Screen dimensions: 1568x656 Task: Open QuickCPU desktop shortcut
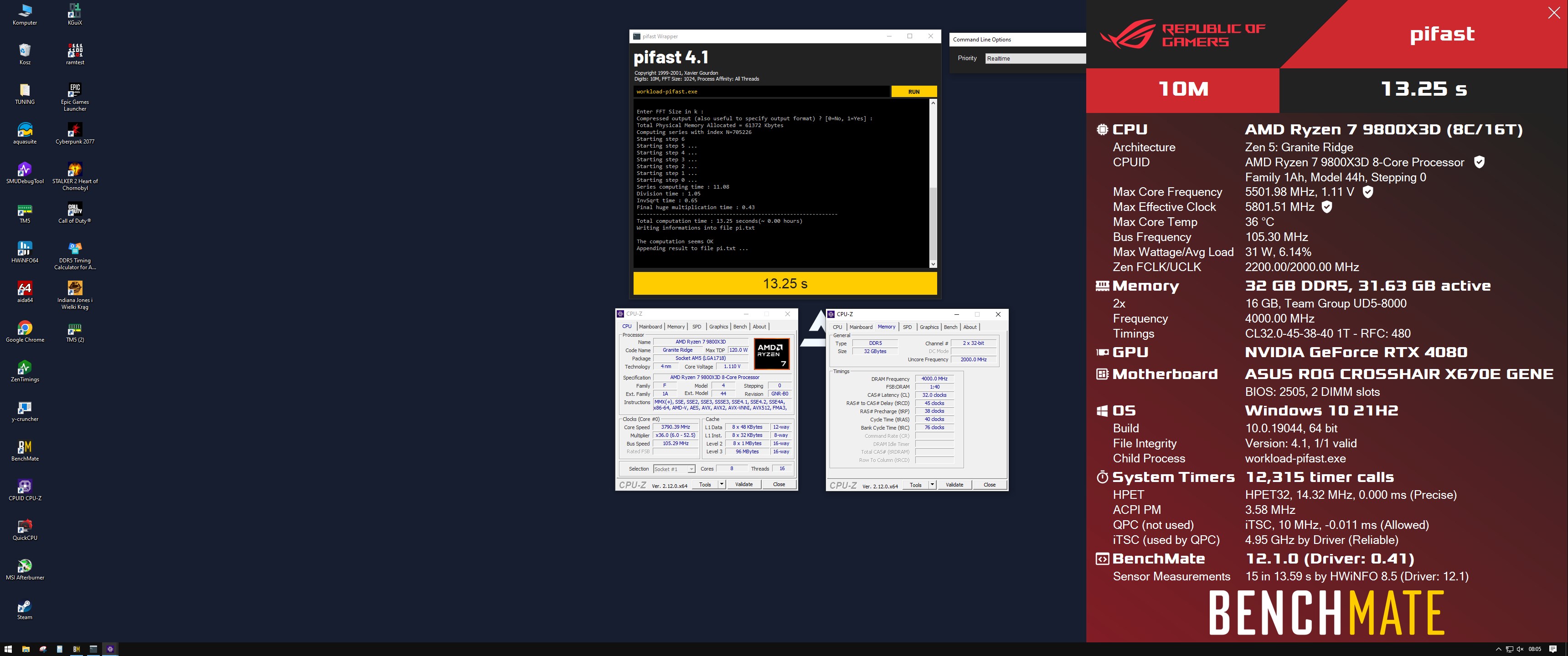(x=24, y=529)
